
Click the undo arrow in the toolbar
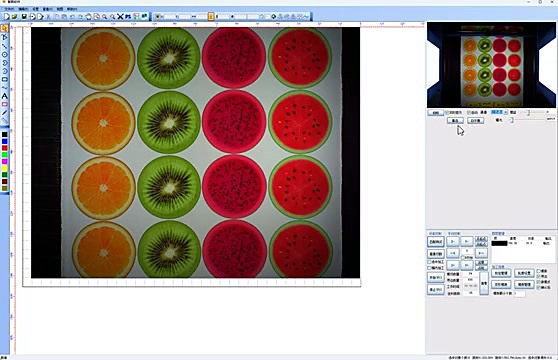point(72,17)
